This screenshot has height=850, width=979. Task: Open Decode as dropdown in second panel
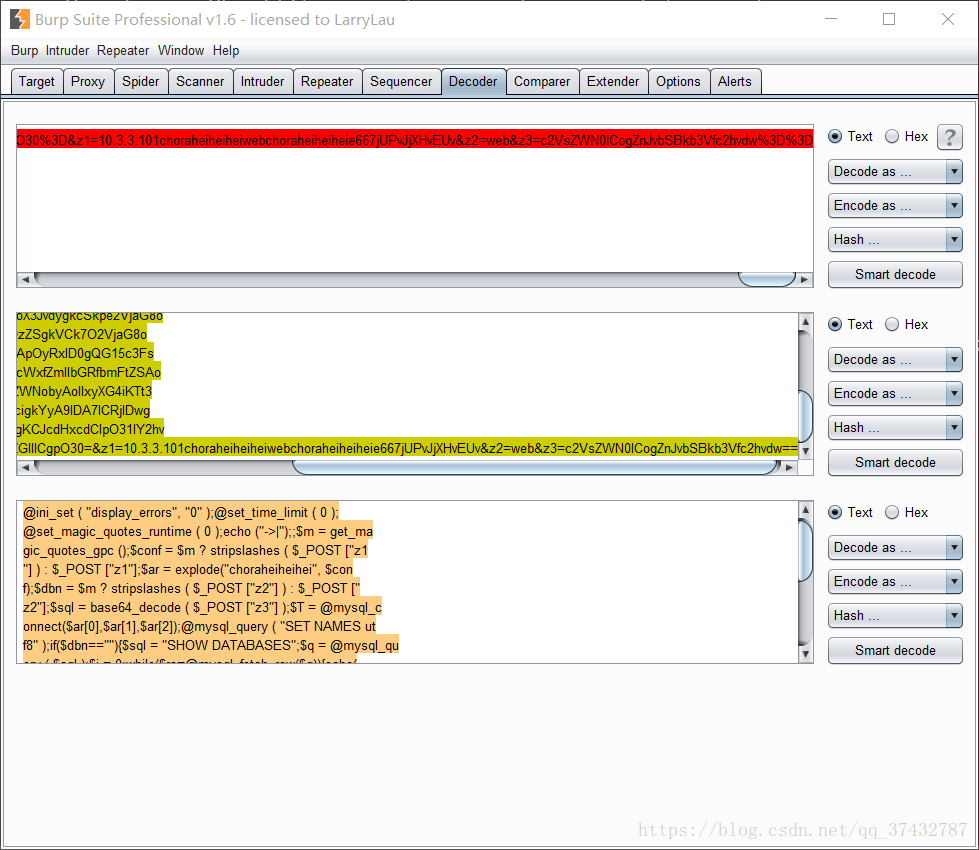pos(895,360)
